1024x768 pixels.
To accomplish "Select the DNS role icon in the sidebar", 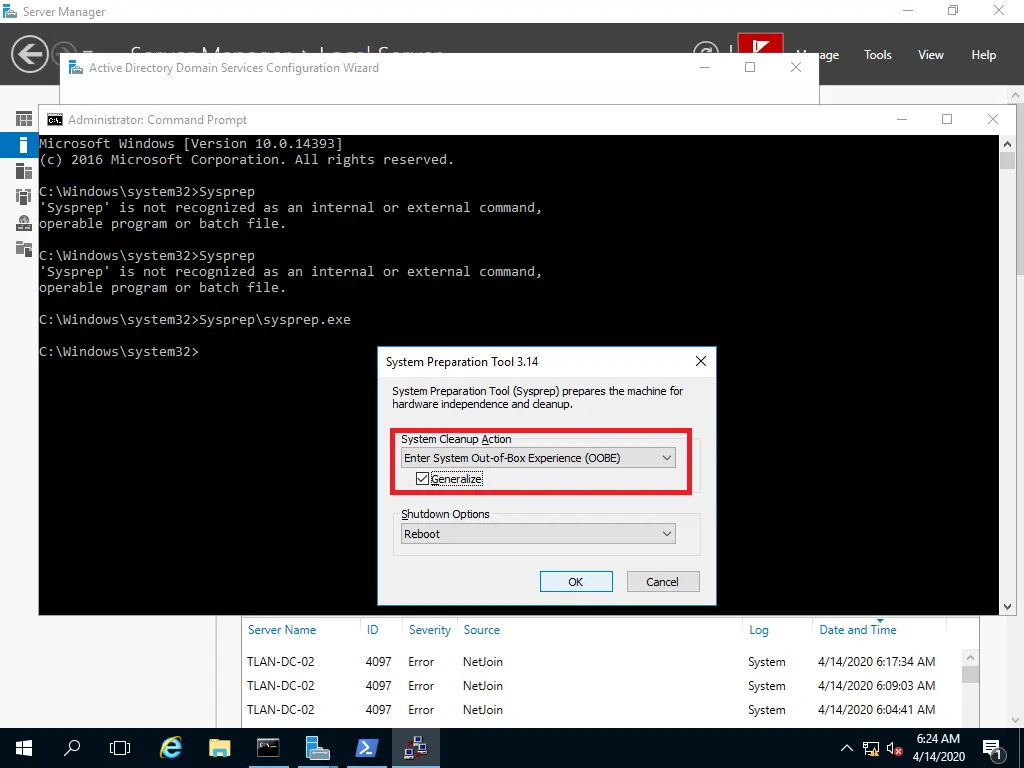I will [24, 223].
